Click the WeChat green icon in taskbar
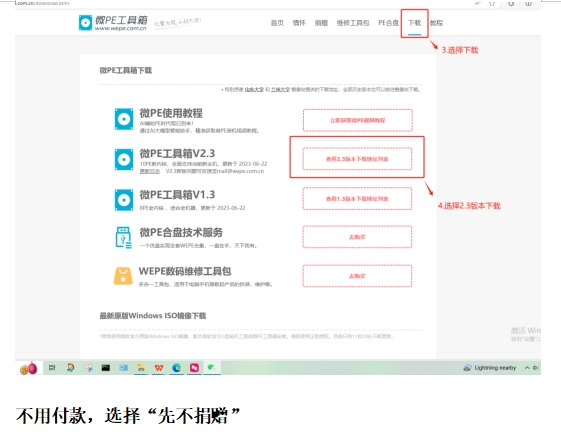Screen dimensions: 561x432 [x=211, y=367]
